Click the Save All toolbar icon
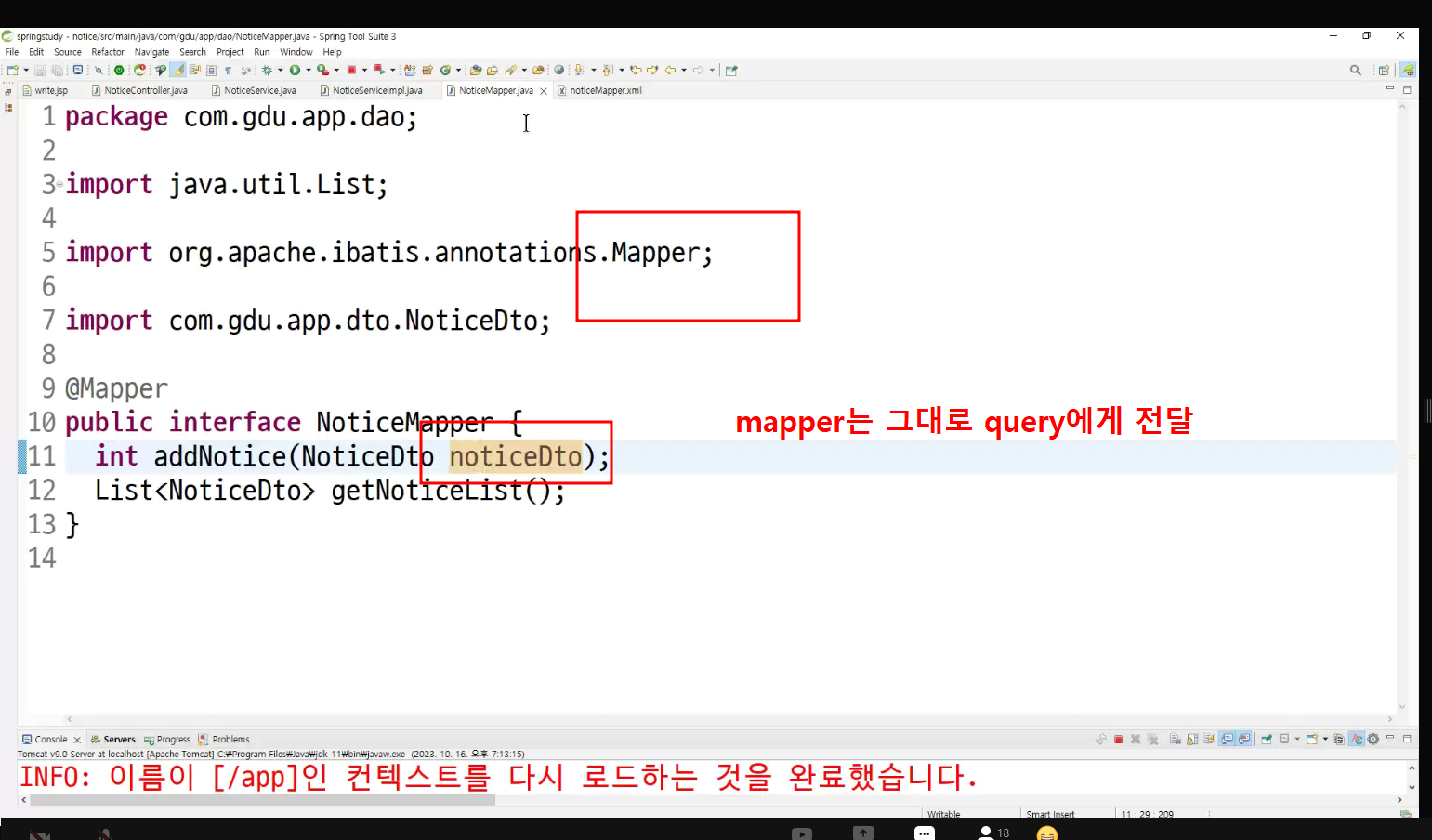Screen dimensions: 1432x840 [x=57, y=70]
